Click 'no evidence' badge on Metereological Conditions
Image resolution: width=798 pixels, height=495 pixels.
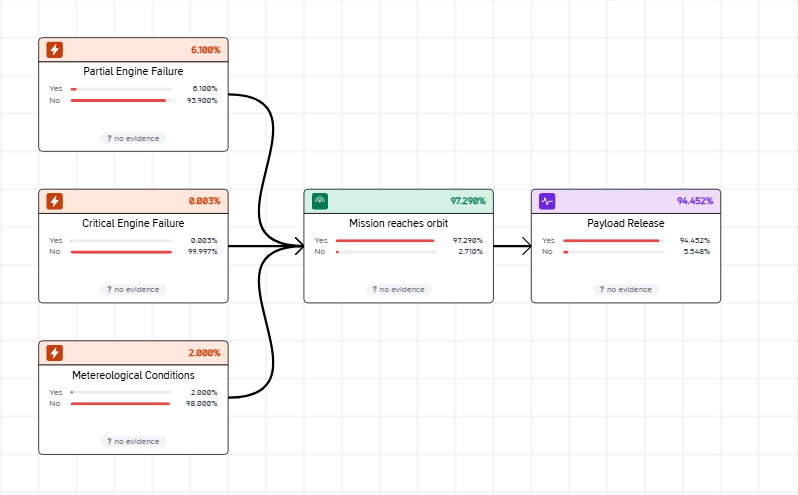[x=133, y=442]
